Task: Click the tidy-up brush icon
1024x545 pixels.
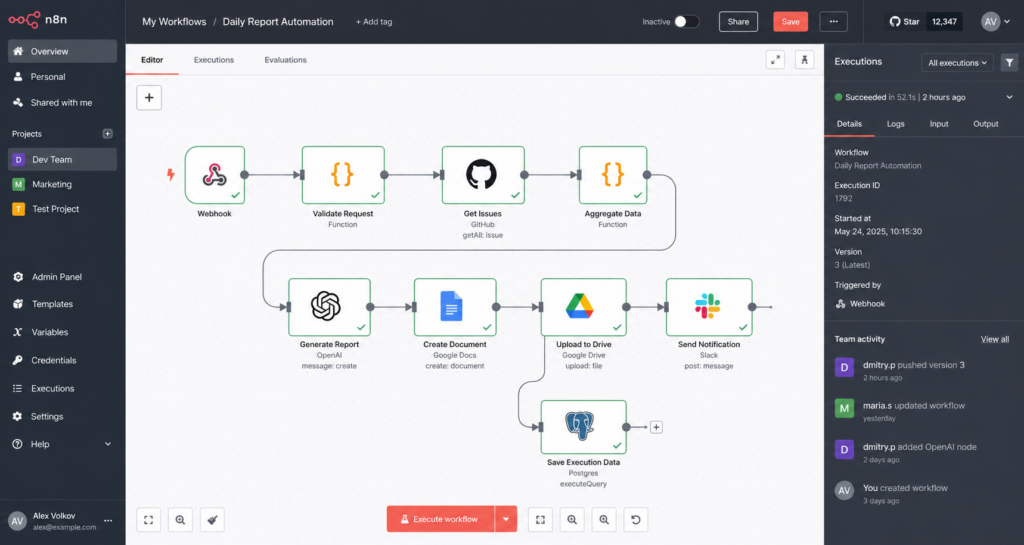Action: (x=212, y=520)
